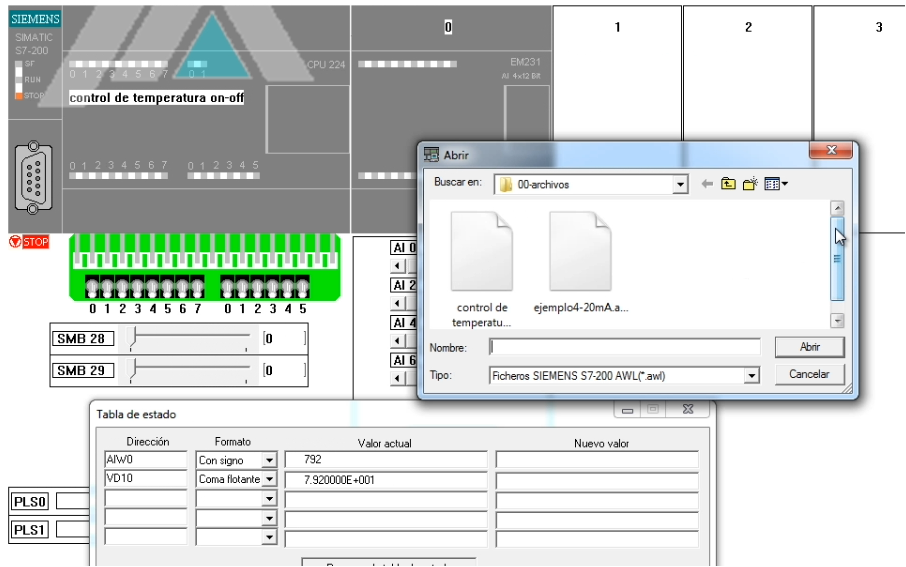
Task: Go back using the Abrir dialog's back arrow
Action: pyautogui.click(x=707, y=184)
